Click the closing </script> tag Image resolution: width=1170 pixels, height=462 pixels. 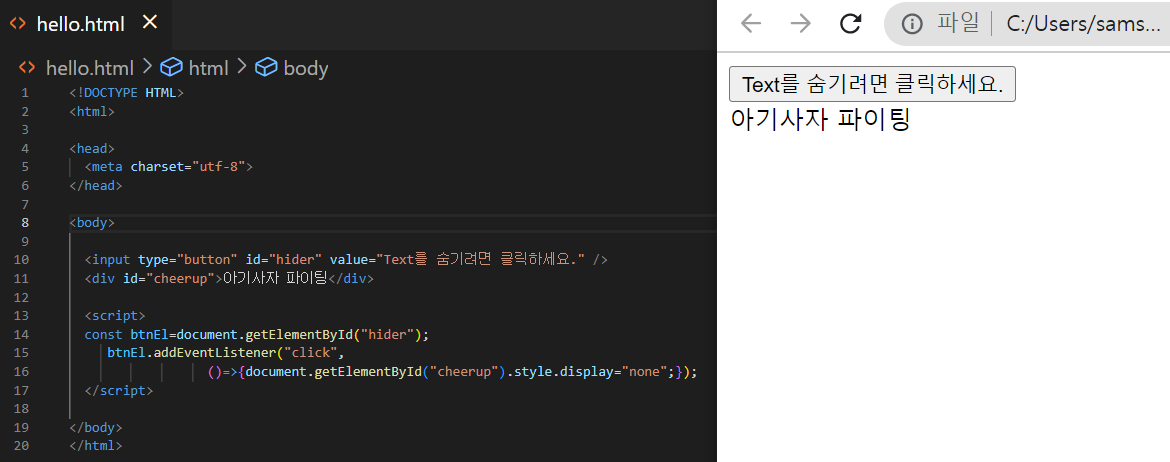(119, 390)
